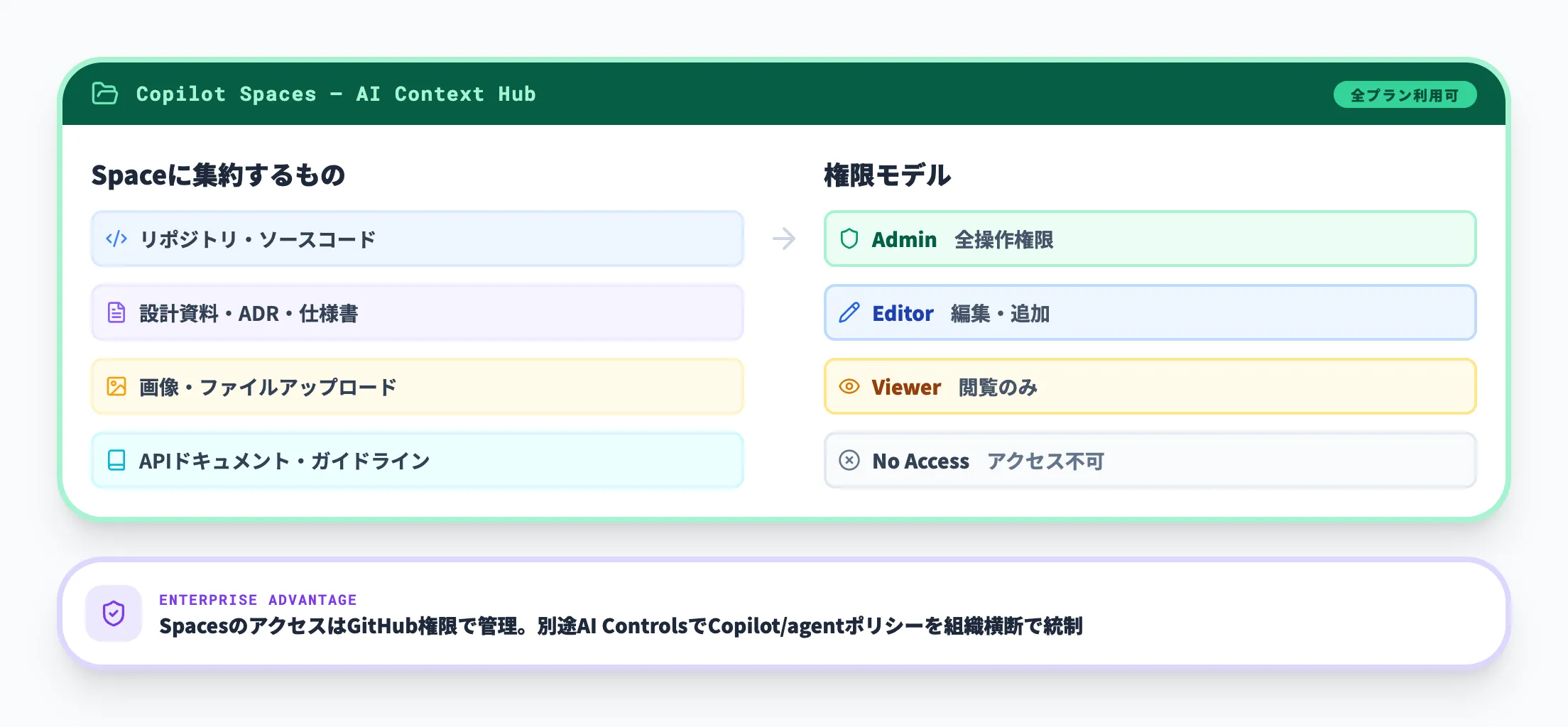The image size is (1568, 727).
Task: Click the 全プラン利用可 badge
Action: click(1405, 95)
